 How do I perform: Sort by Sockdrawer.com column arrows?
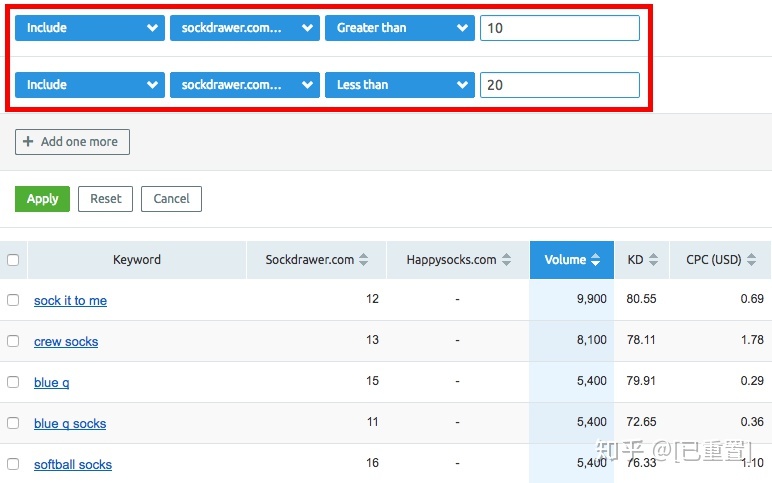pos(363,259)
